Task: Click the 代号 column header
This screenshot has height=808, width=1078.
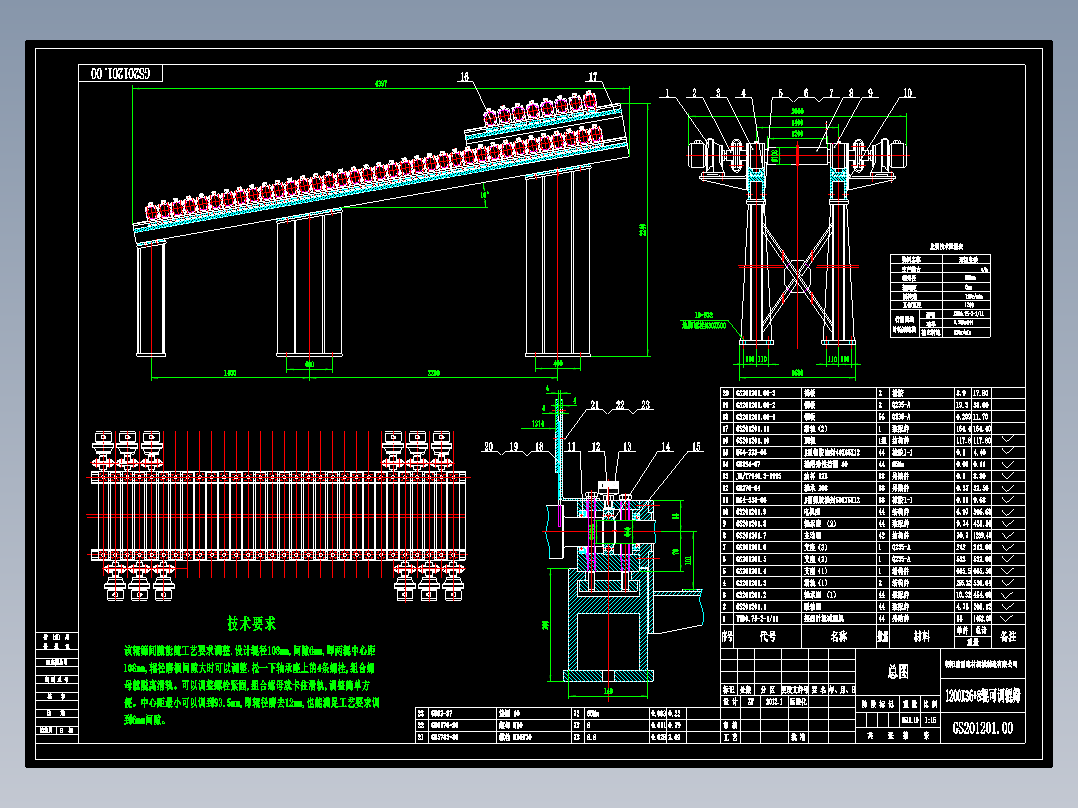Action: pyautogui.click(x=768, y=637)
